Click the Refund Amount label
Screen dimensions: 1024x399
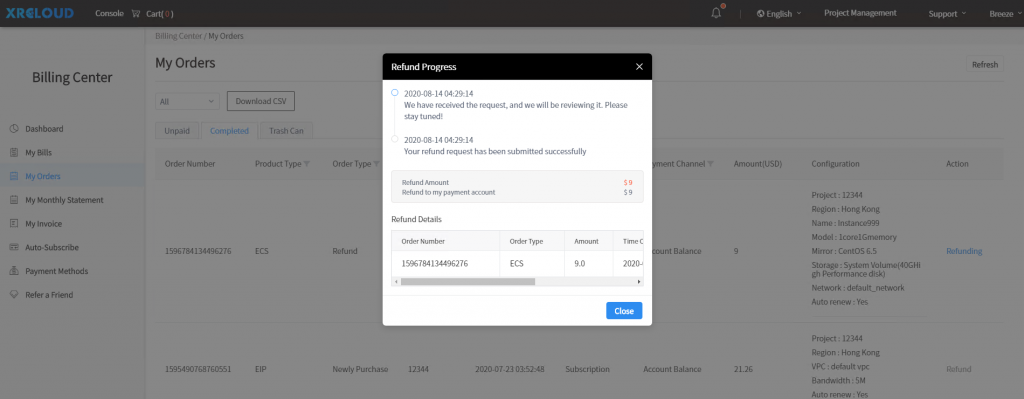[425, 183]
